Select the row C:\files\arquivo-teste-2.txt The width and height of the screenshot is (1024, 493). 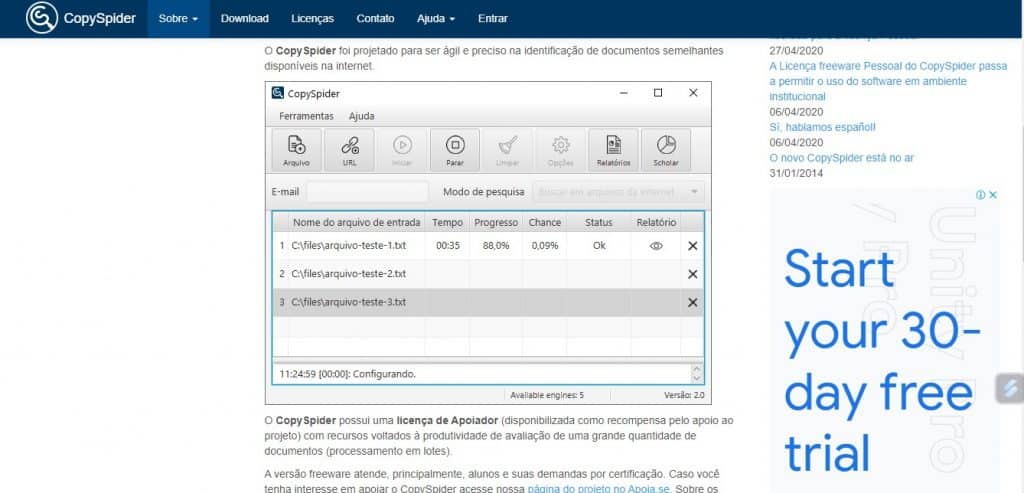488,274
